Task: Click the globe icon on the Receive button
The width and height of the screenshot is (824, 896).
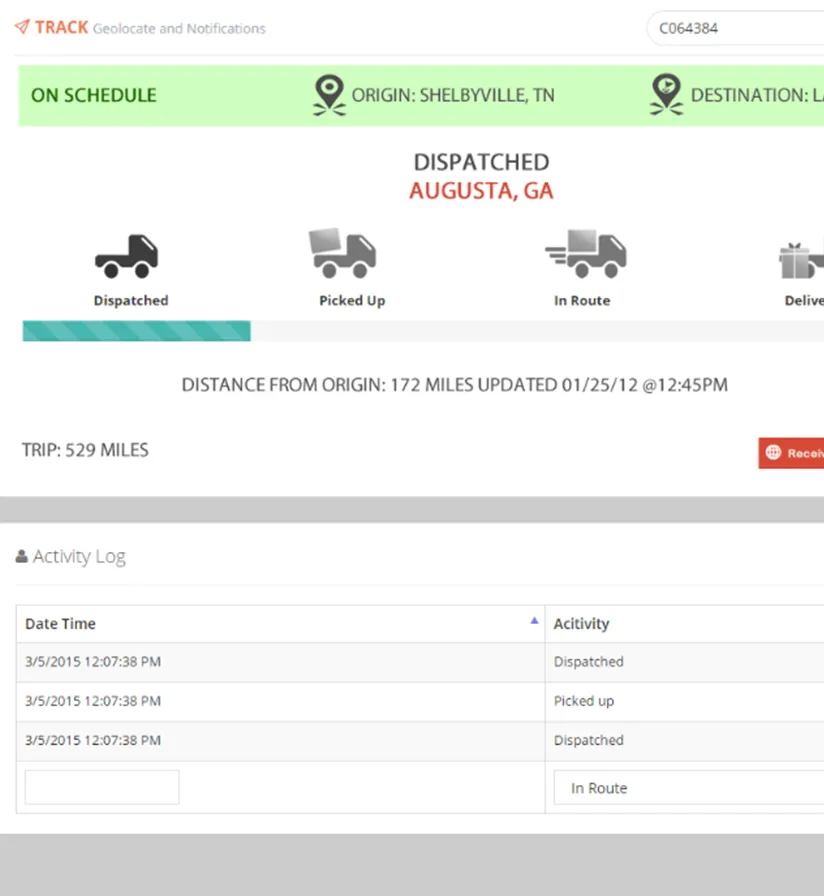Action: pos(775,452)
